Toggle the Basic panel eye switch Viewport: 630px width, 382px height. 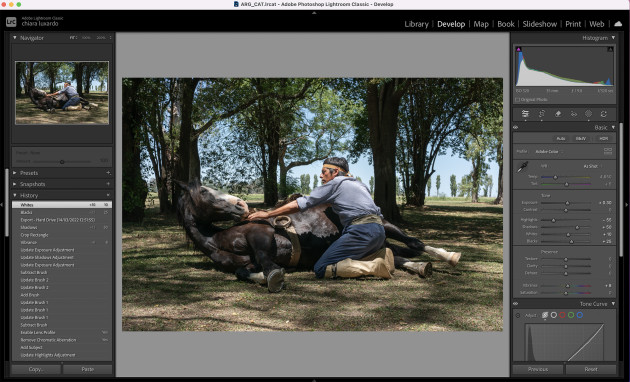516,127
